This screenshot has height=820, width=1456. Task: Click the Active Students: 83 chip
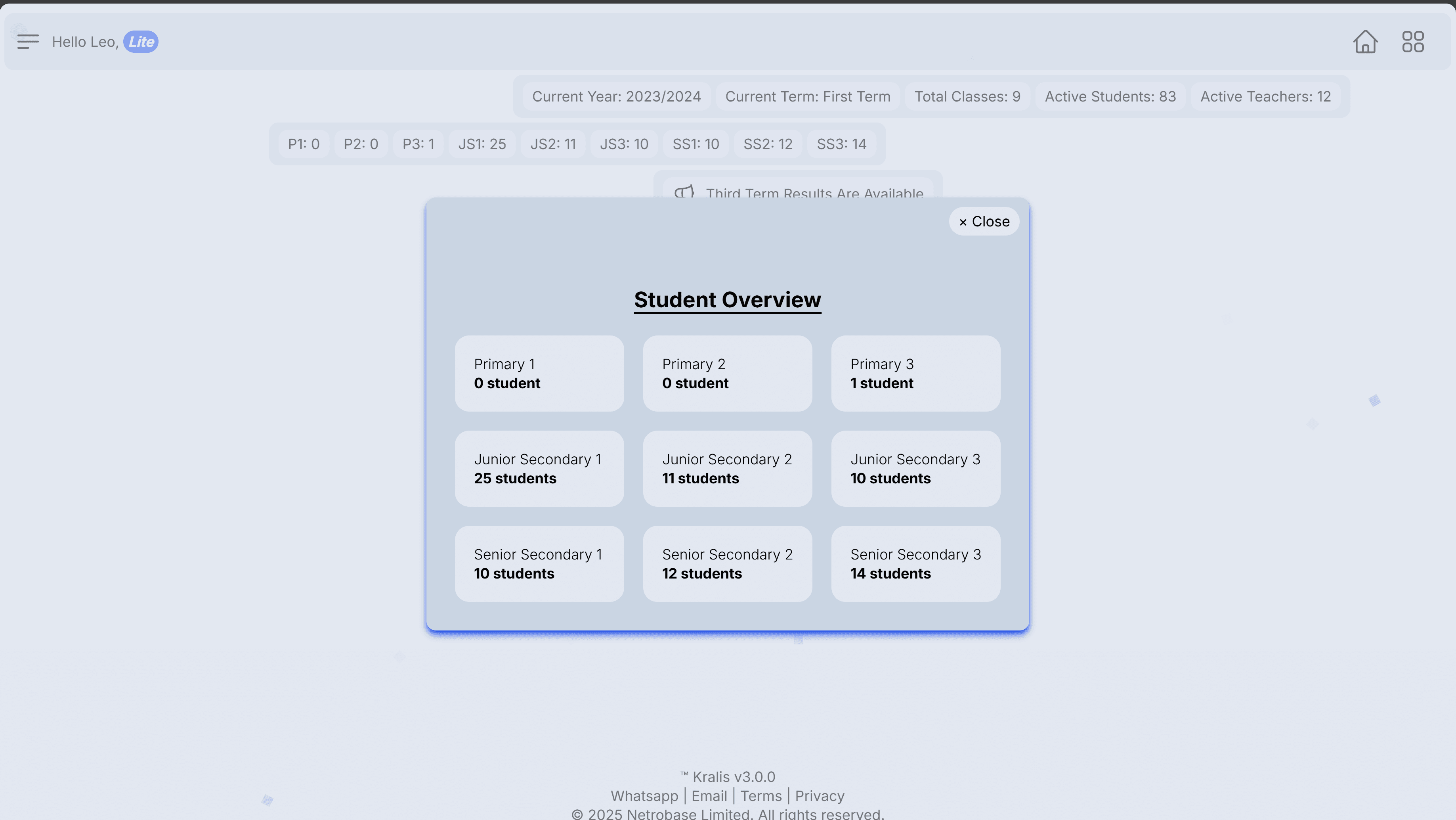[x=1110, y=96]
